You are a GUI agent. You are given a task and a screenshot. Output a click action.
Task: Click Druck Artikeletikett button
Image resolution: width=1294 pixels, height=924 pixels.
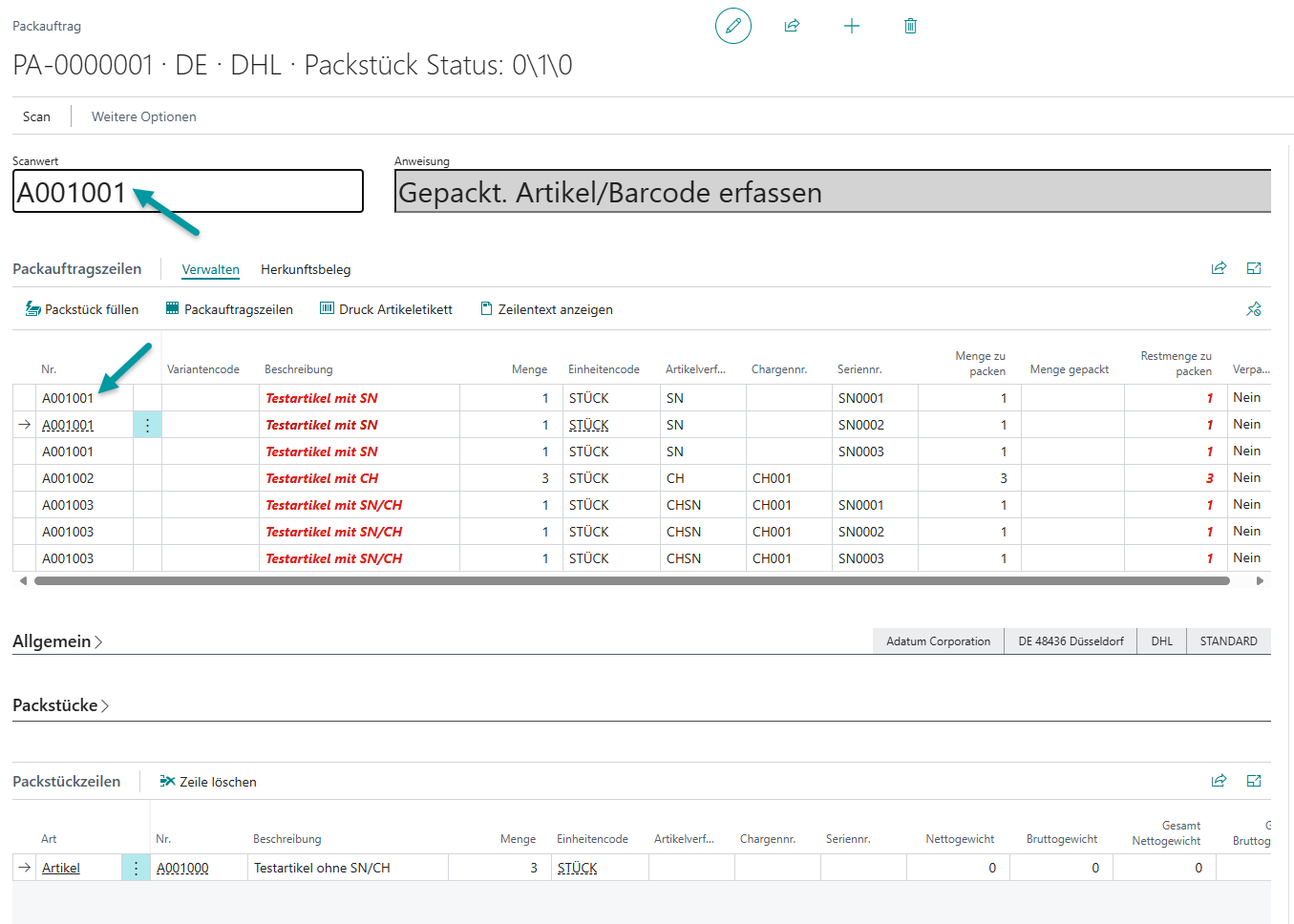coord(386,309)
